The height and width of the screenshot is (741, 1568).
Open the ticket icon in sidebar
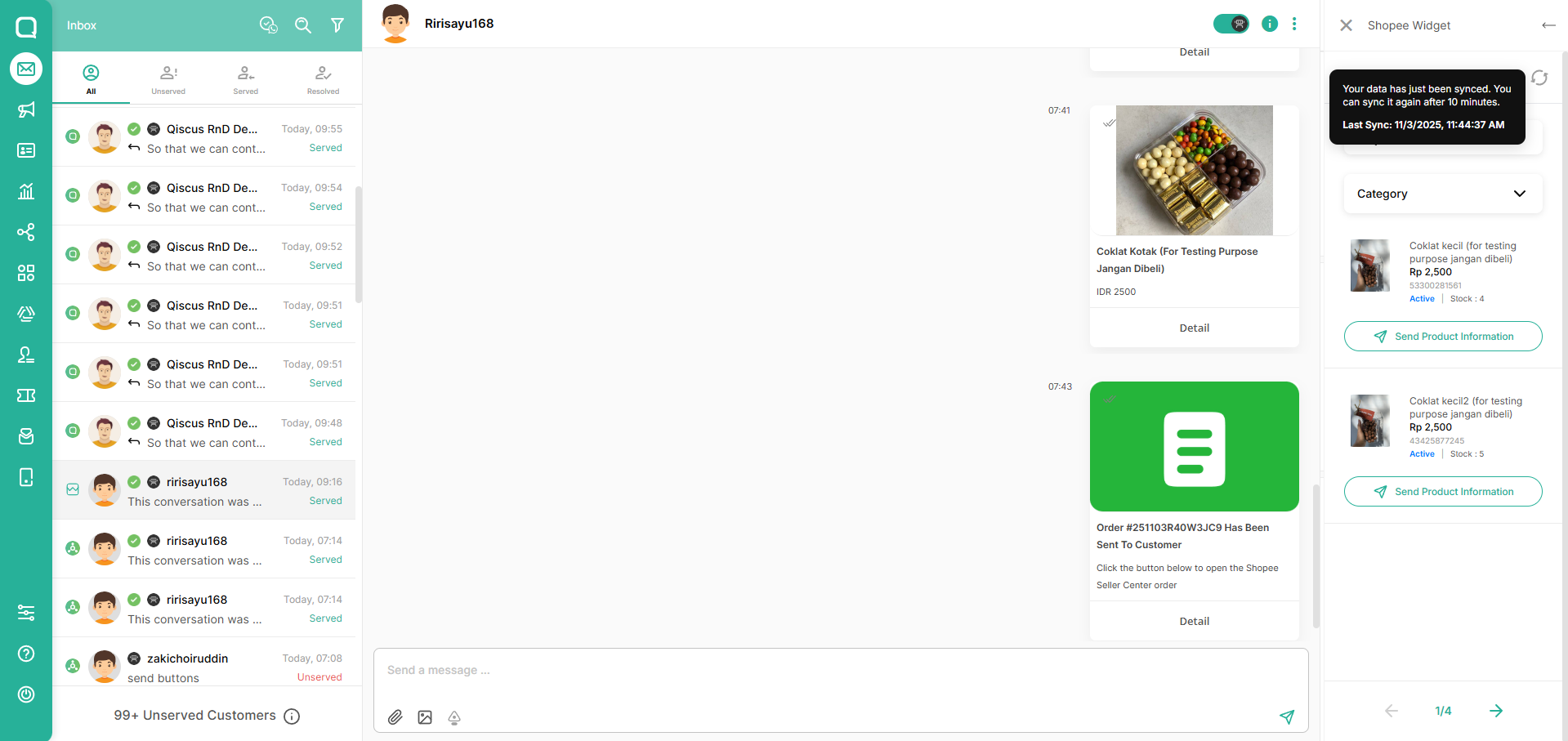pos(26,395)
